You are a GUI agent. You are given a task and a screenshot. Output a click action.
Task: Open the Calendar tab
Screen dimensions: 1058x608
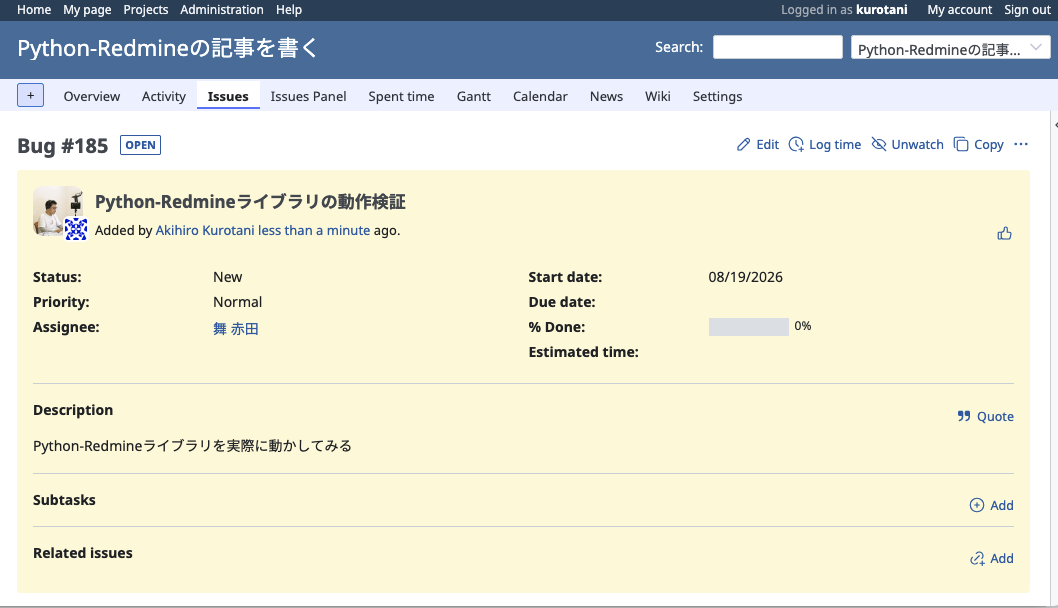[x=540, y=96]
